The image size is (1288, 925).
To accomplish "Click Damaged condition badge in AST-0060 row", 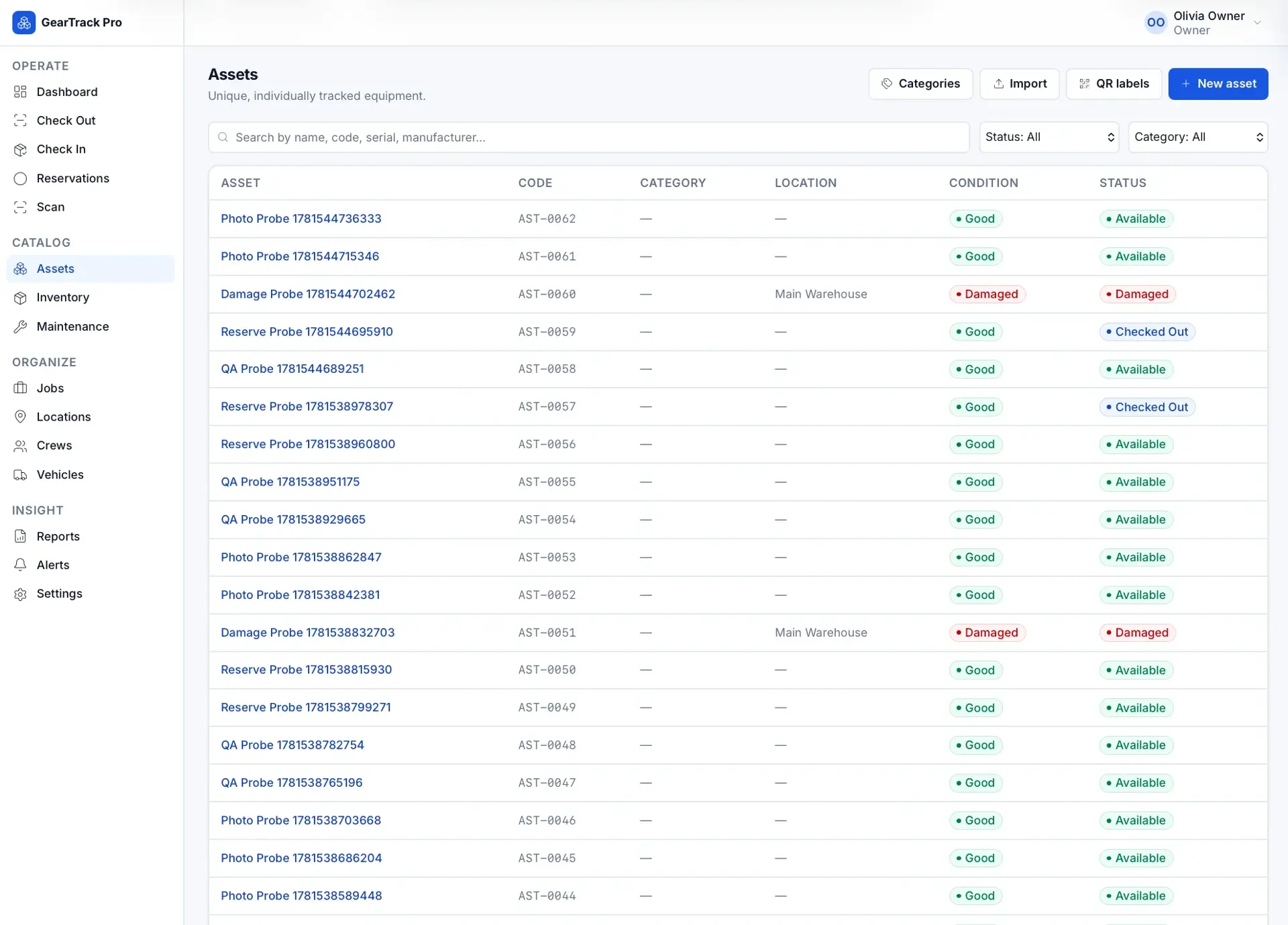I will (x=987, y=294).
